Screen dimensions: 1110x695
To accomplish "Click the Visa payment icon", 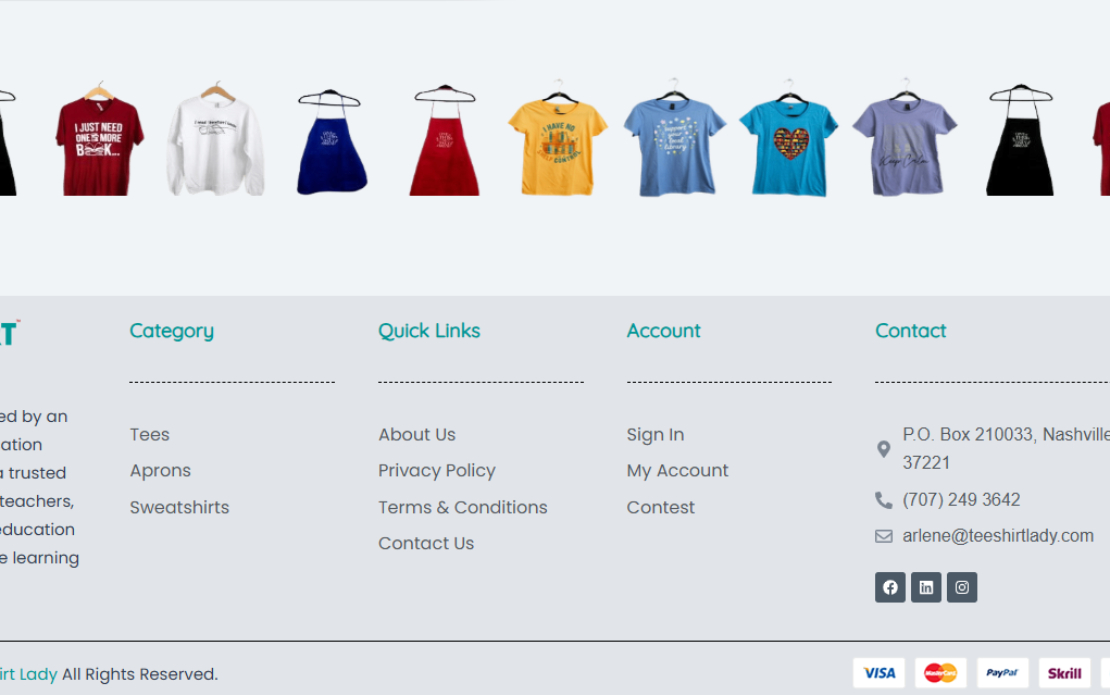I will pos(879,672).
